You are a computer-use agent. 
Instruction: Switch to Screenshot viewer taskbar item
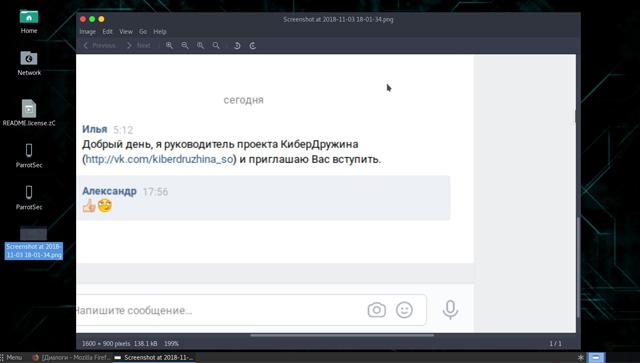click(x=154, y=357)
